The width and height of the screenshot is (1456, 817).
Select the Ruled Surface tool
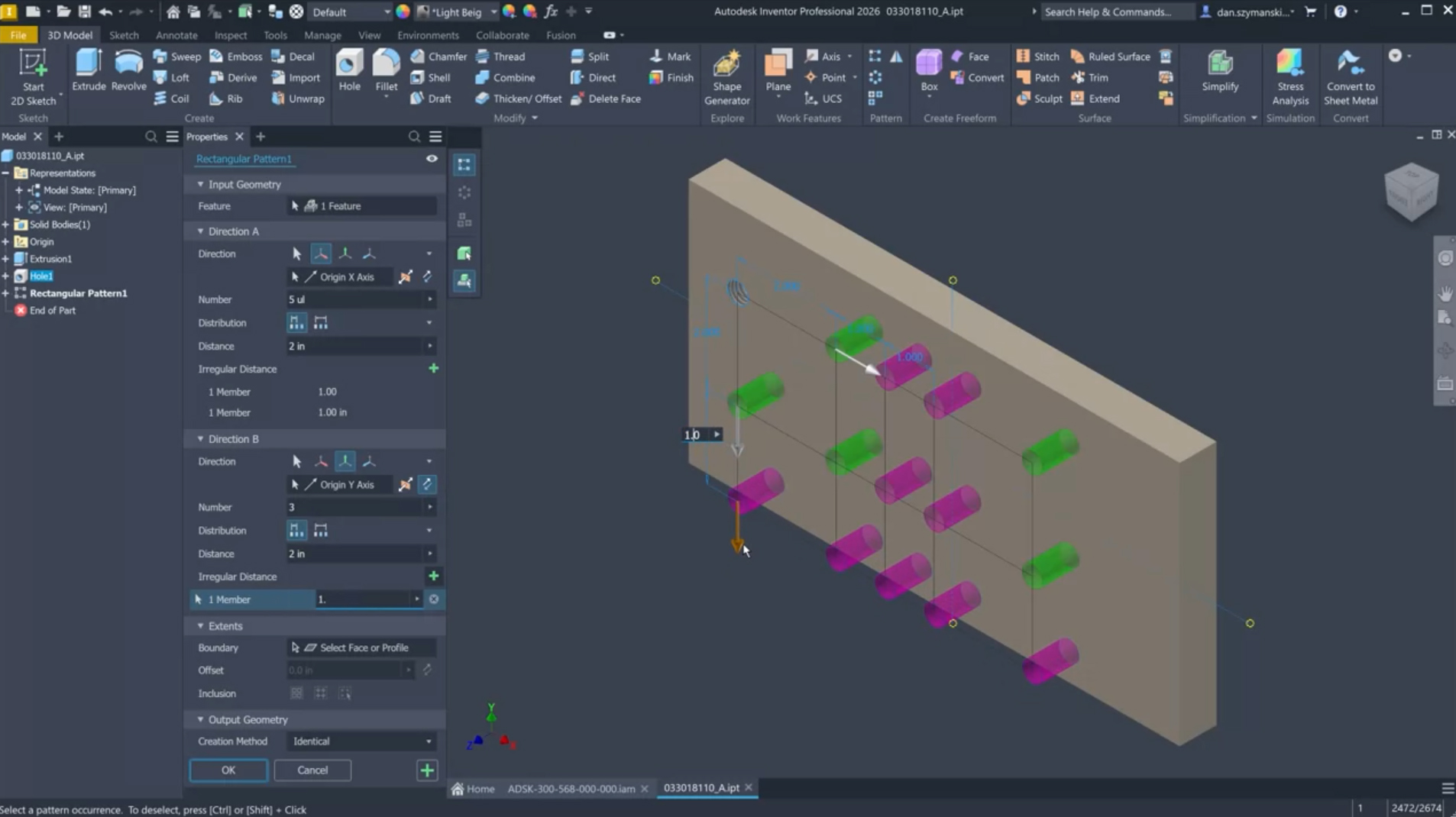[1110, 57]
